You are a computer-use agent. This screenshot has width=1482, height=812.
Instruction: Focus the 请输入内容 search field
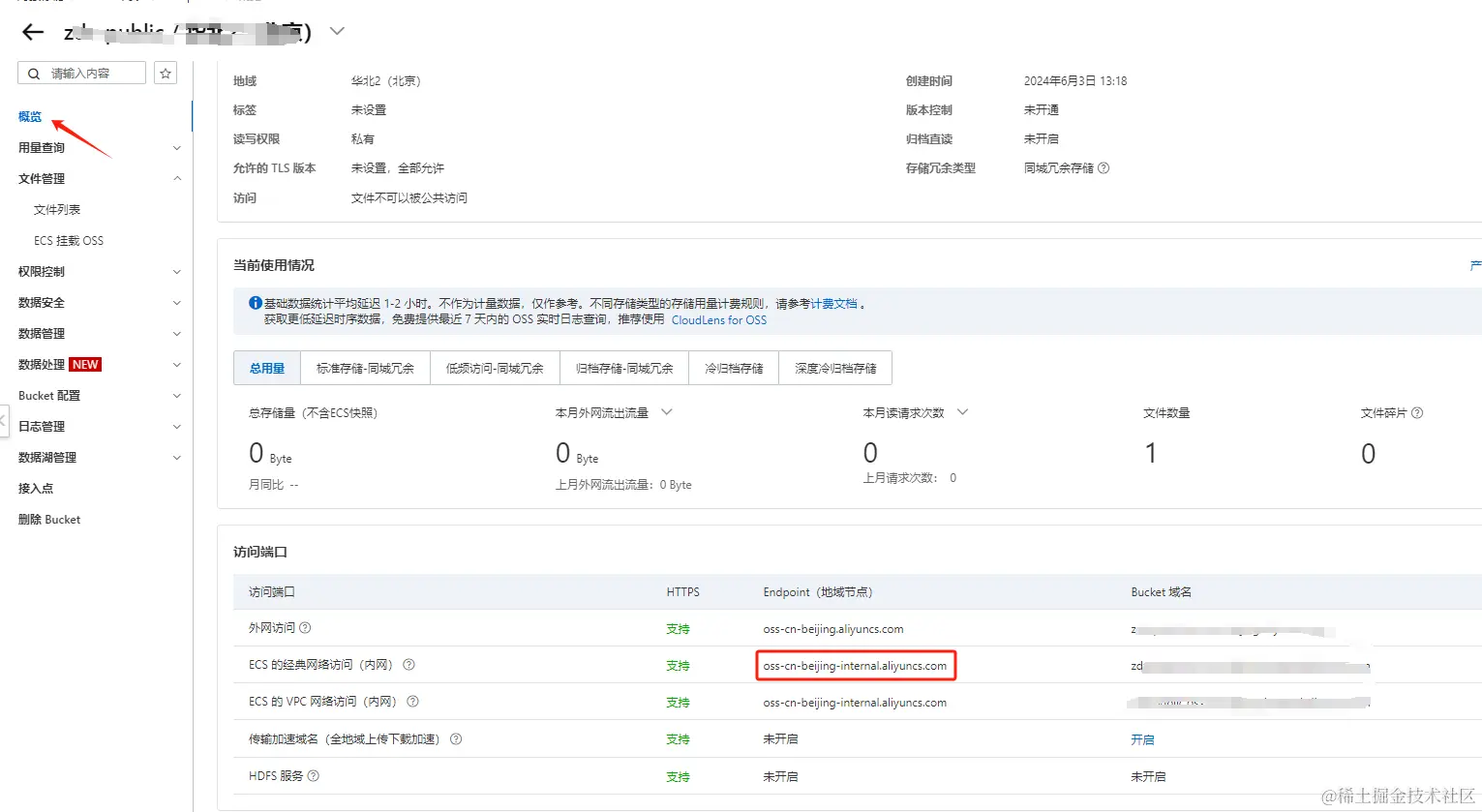pyautogui.click(x=82, y=74)
